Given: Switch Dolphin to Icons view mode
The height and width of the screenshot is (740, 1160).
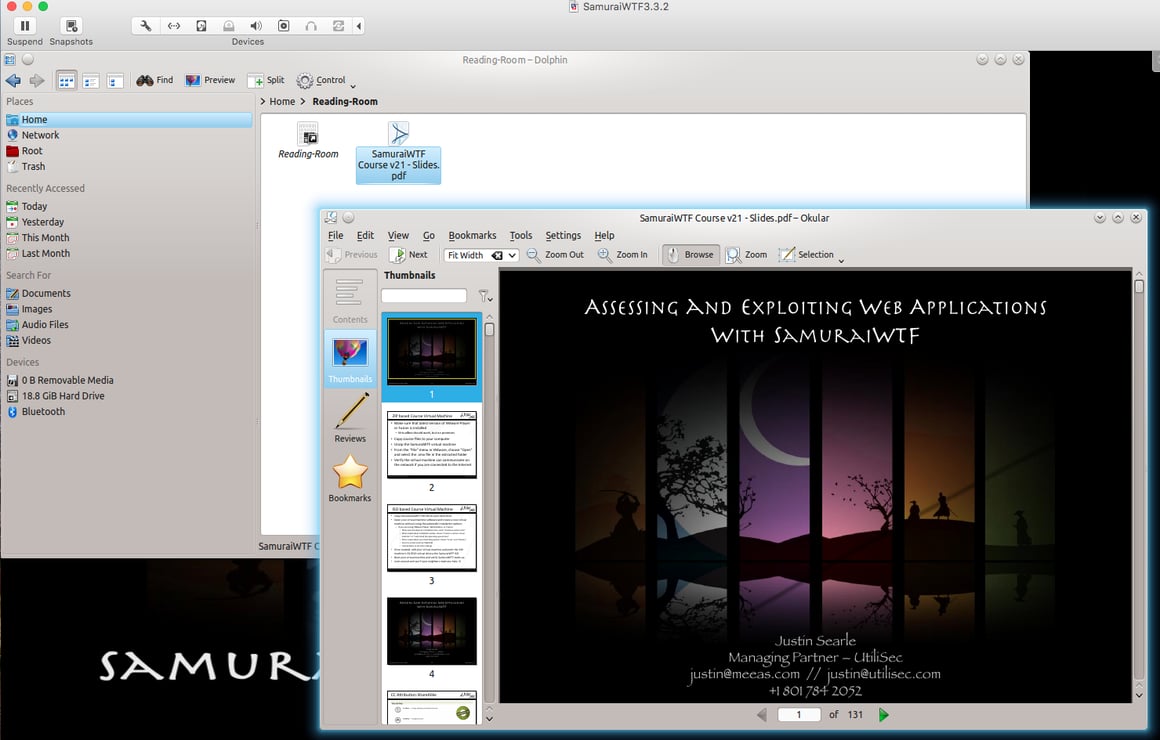Looking at the screenshot, I should [67, 81].
